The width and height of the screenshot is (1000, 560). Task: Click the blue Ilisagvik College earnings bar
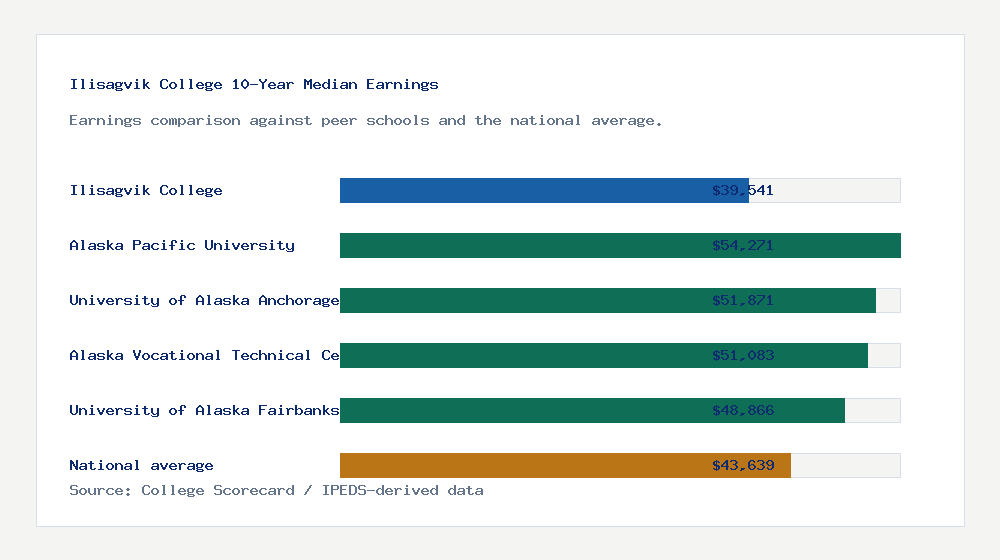pyautogui.click(x=544, y=191)
